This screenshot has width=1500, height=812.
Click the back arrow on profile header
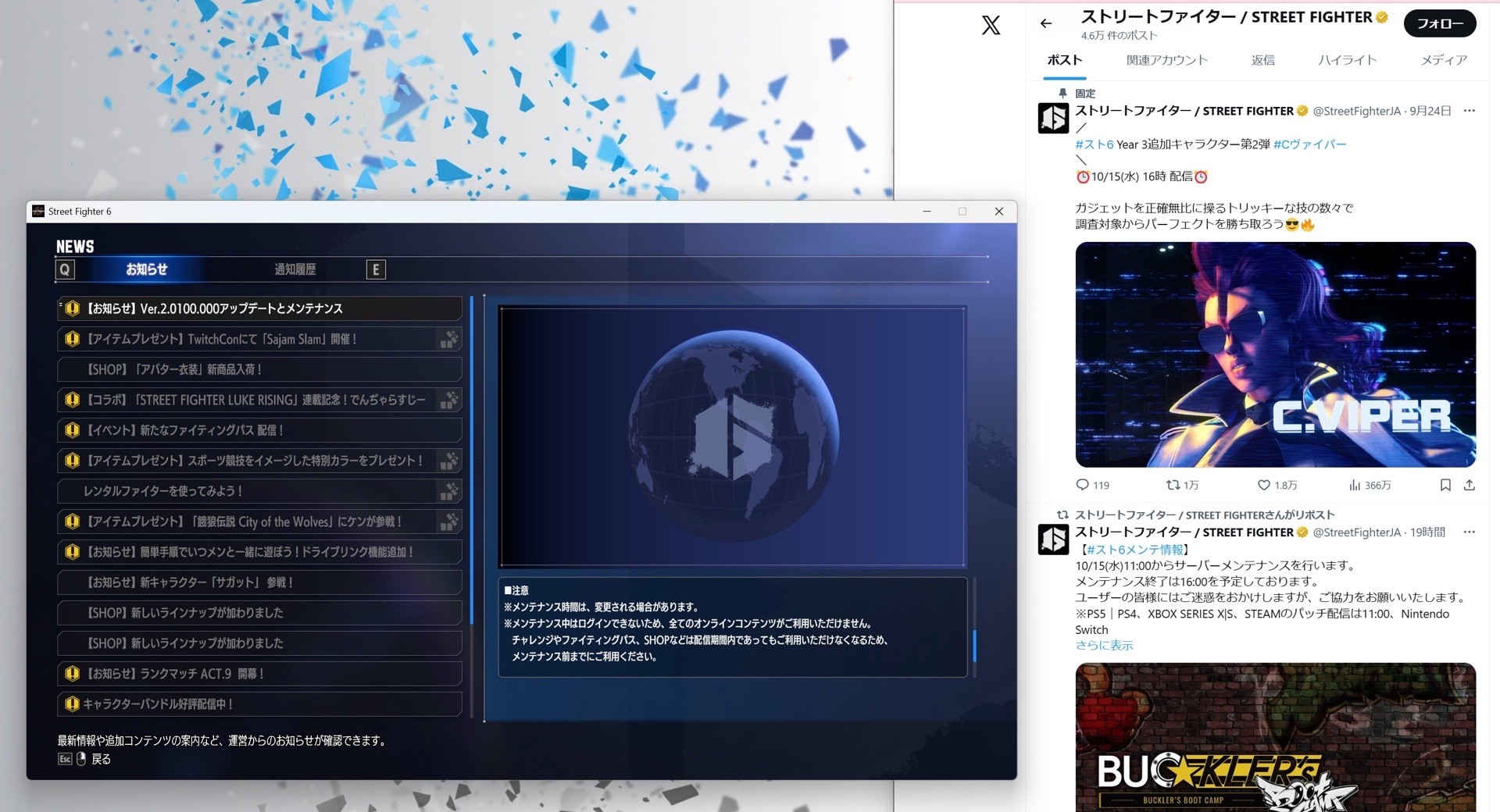[1046, 23]
